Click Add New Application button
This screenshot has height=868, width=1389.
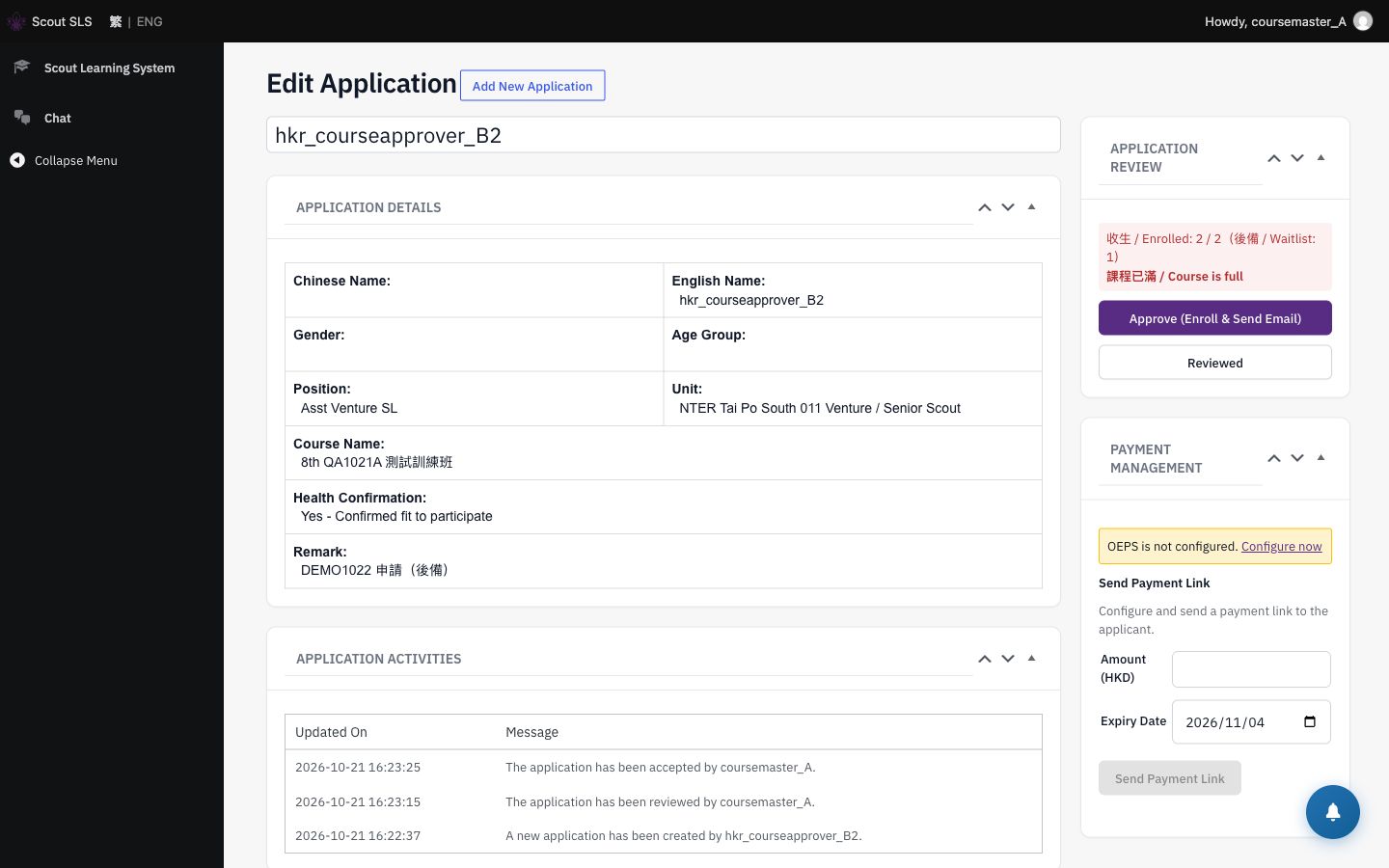(x=532, y=86)
